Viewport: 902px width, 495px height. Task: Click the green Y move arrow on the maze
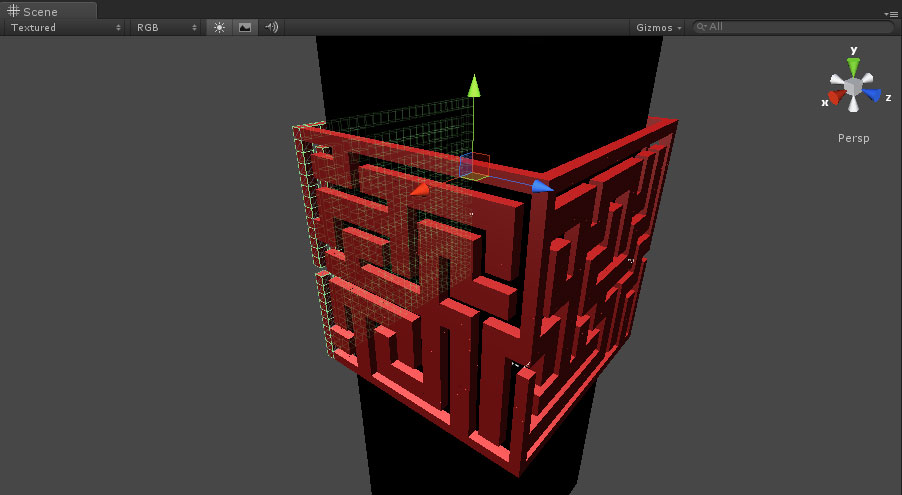(474, 86)
